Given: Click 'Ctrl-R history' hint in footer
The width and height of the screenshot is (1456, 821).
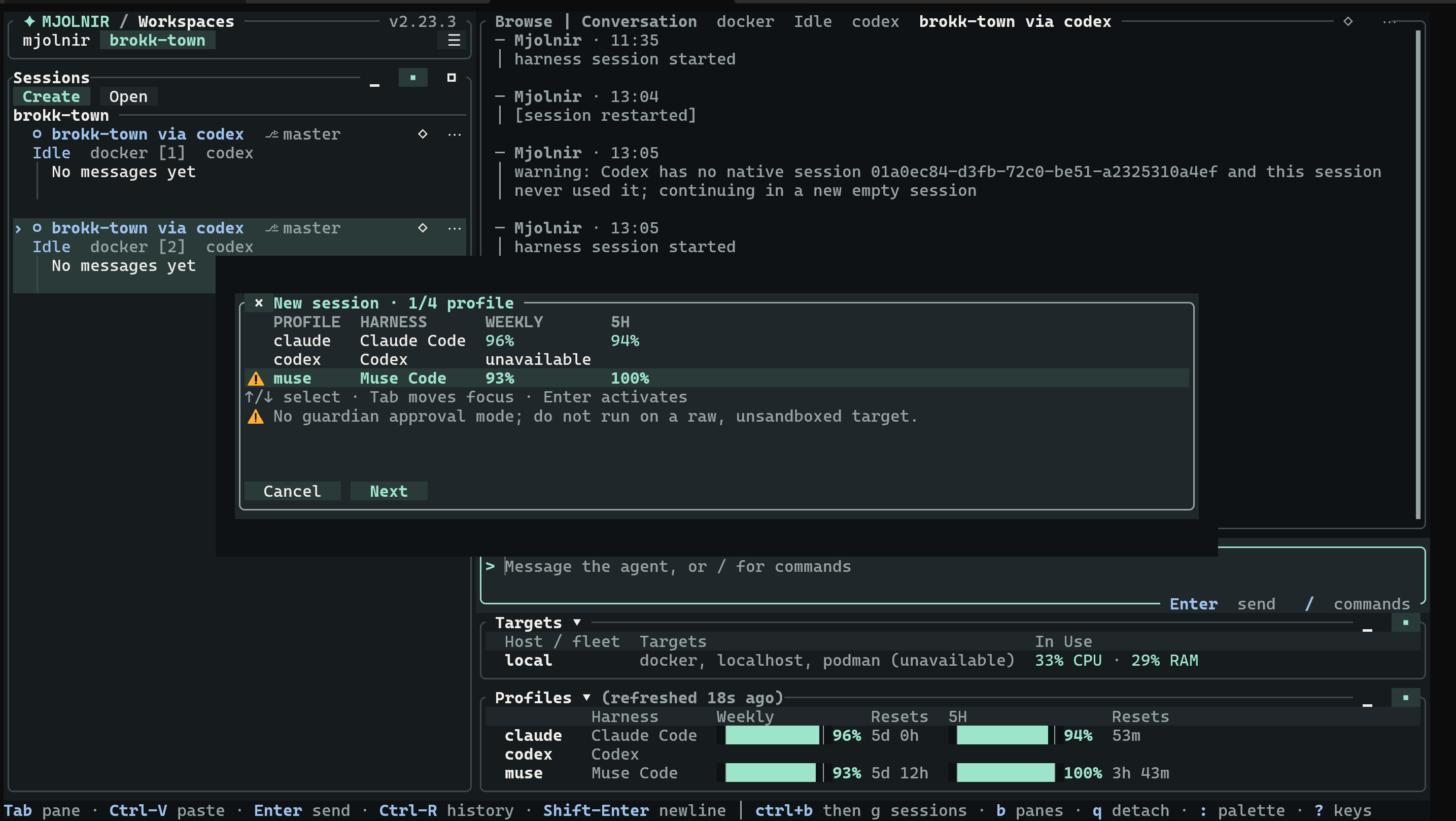Looking at the screenshot, I should tap(446, 810).
